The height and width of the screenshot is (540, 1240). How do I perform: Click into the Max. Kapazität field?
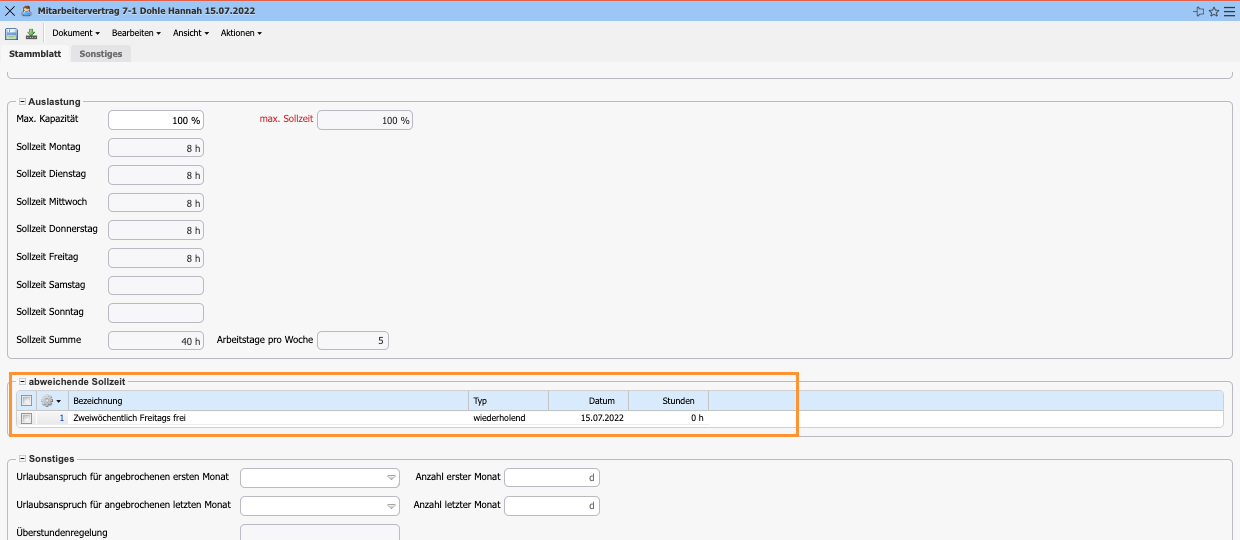(155, 120)
